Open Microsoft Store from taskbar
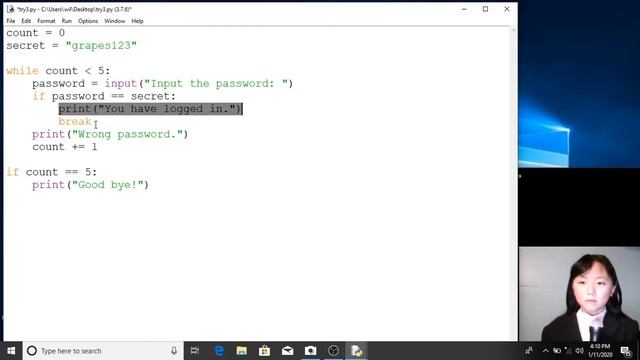 click(x=264, y=351)
